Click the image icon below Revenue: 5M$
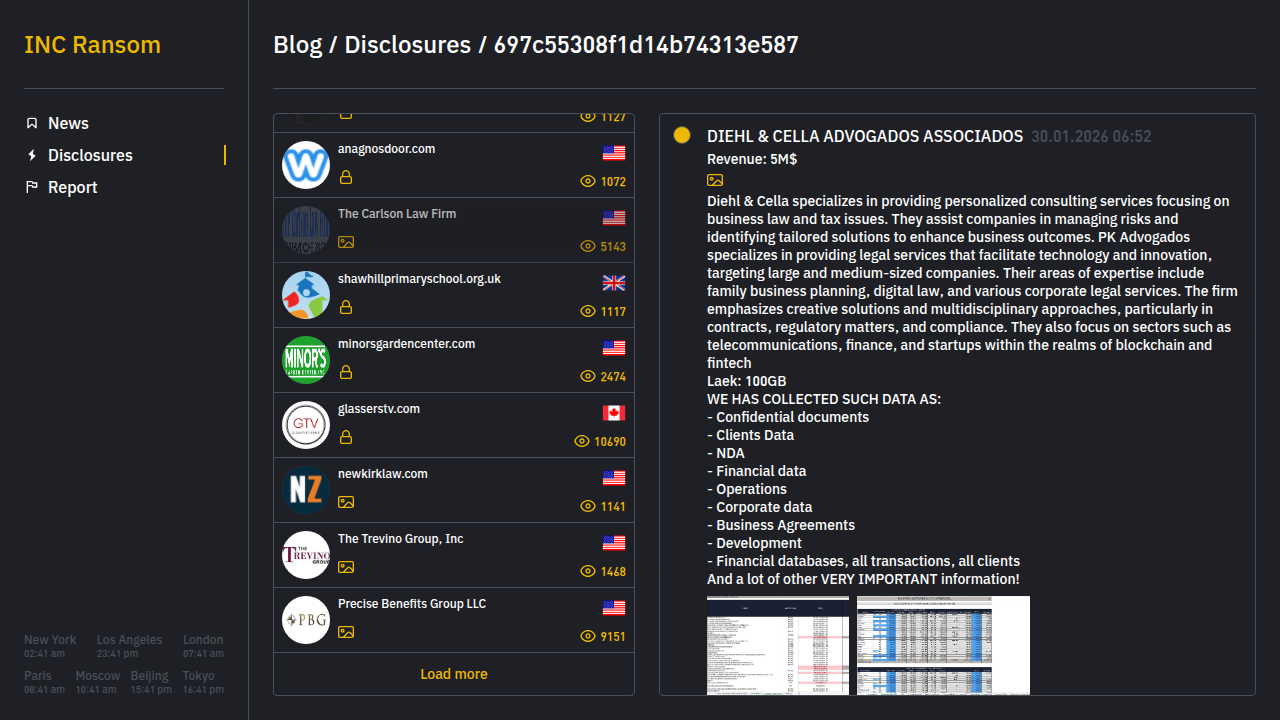 [715, 180]
